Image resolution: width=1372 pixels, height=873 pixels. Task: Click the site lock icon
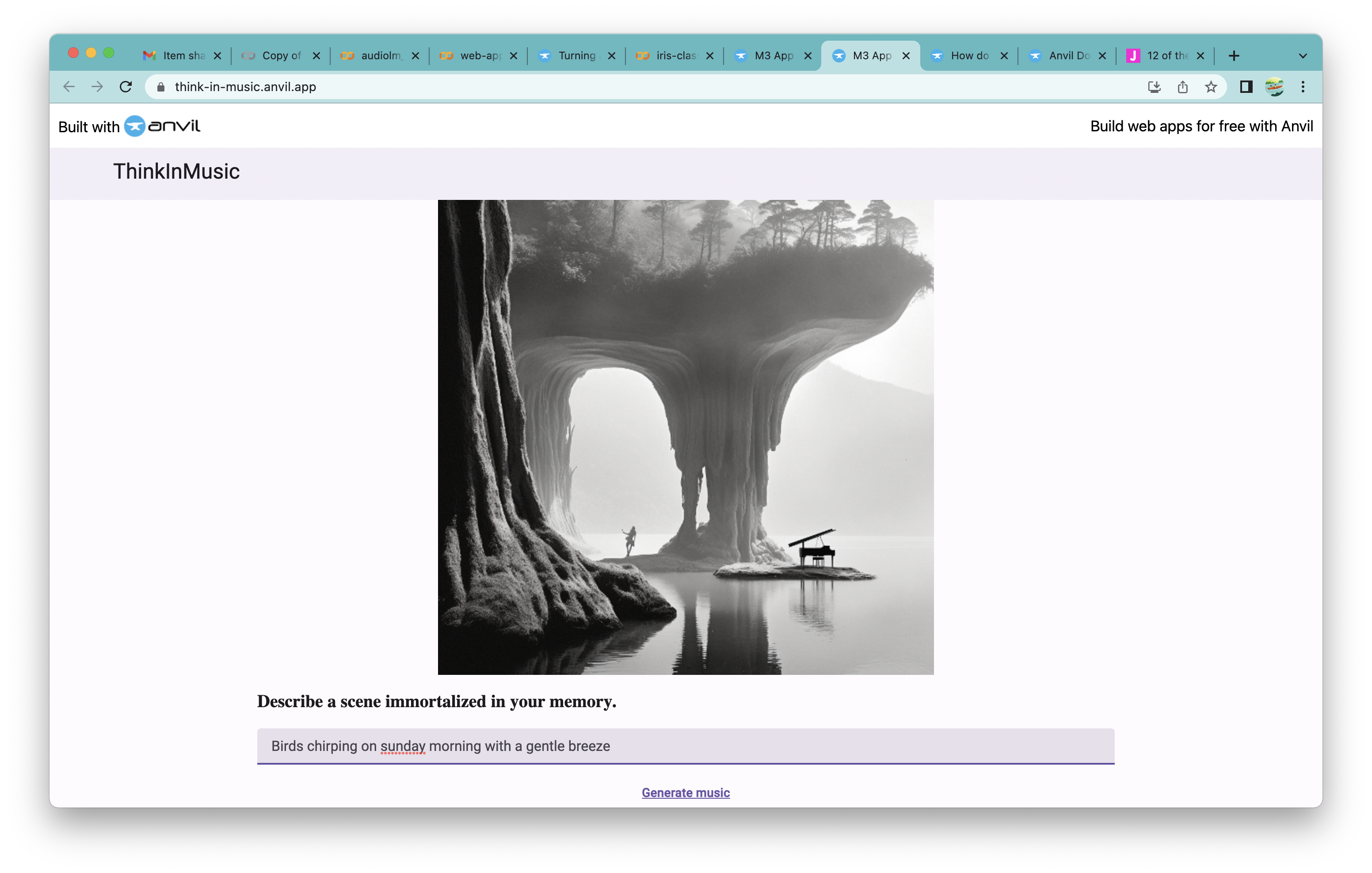(161, 87)
